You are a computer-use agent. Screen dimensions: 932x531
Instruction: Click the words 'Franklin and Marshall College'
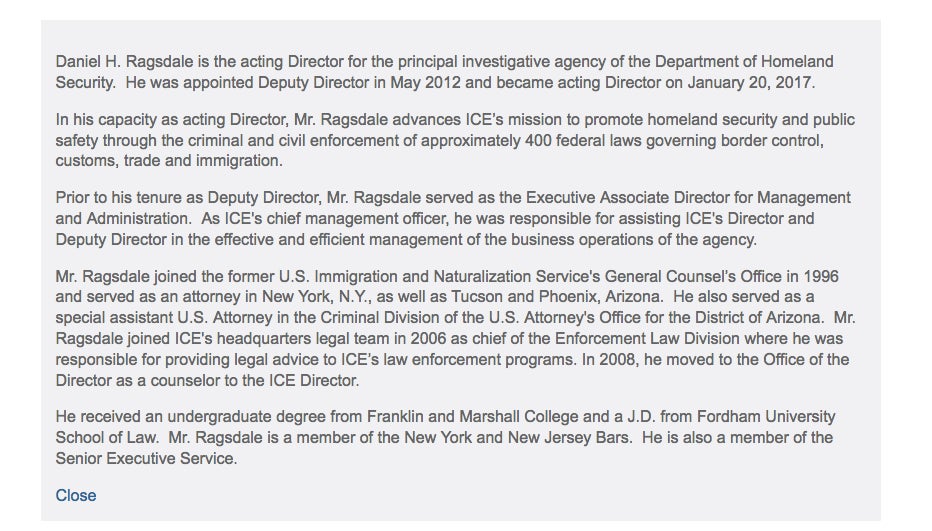472,417
